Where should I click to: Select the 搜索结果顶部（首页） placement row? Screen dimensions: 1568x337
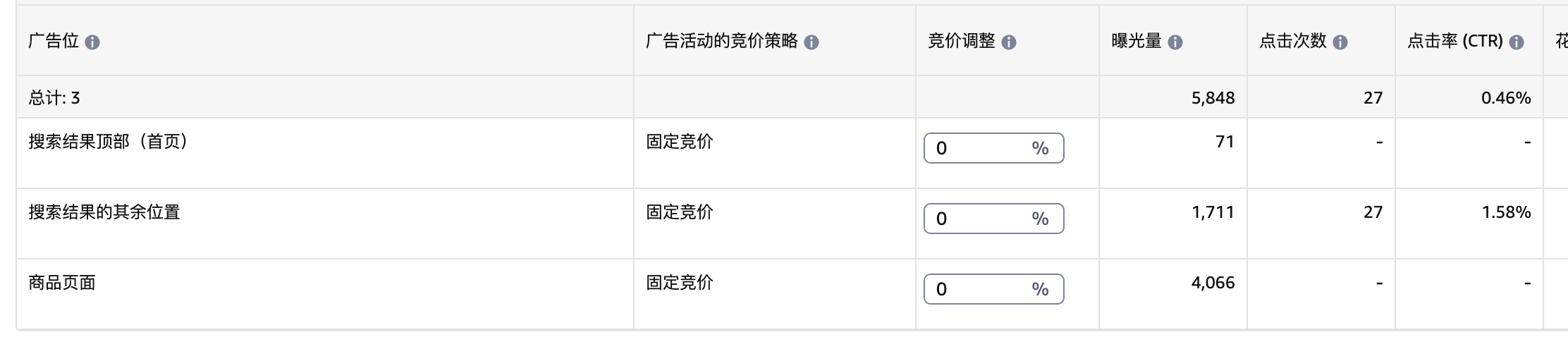(110, 142)
